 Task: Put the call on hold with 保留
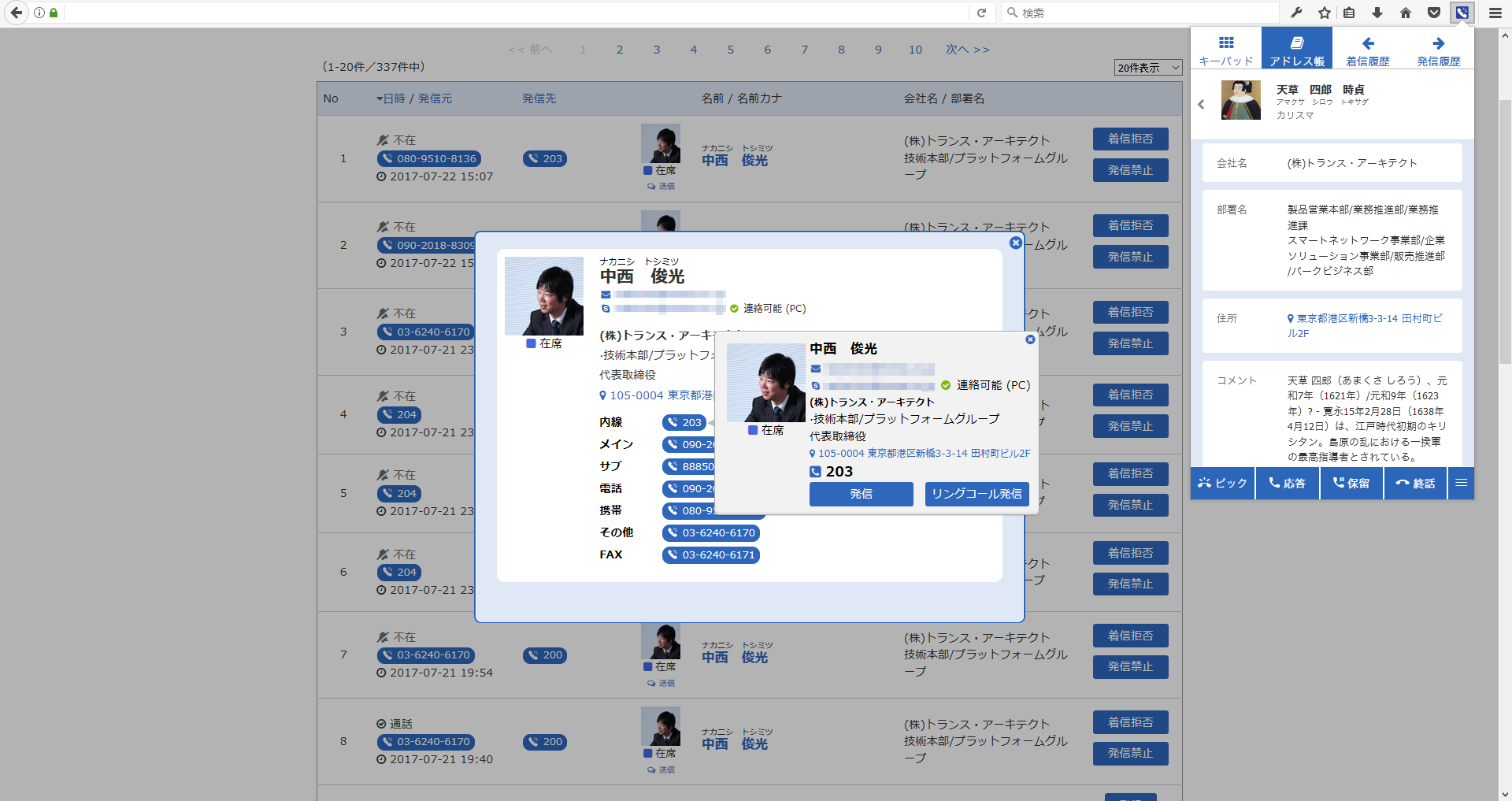pyautogui.click(x=1351, y=483)
